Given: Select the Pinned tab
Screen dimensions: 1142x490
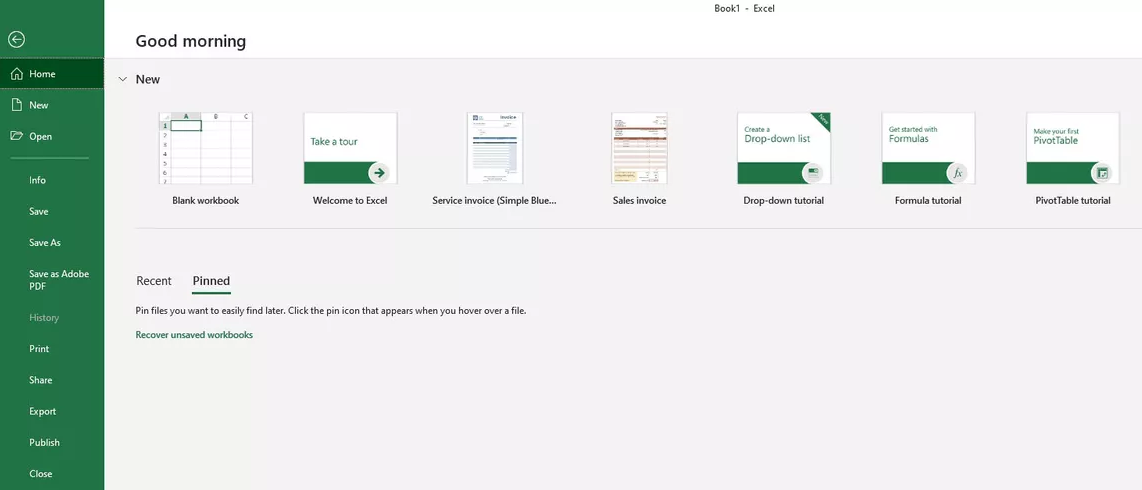Looking at the screenshot, I should pyautogui.click(x=211, y=281).
